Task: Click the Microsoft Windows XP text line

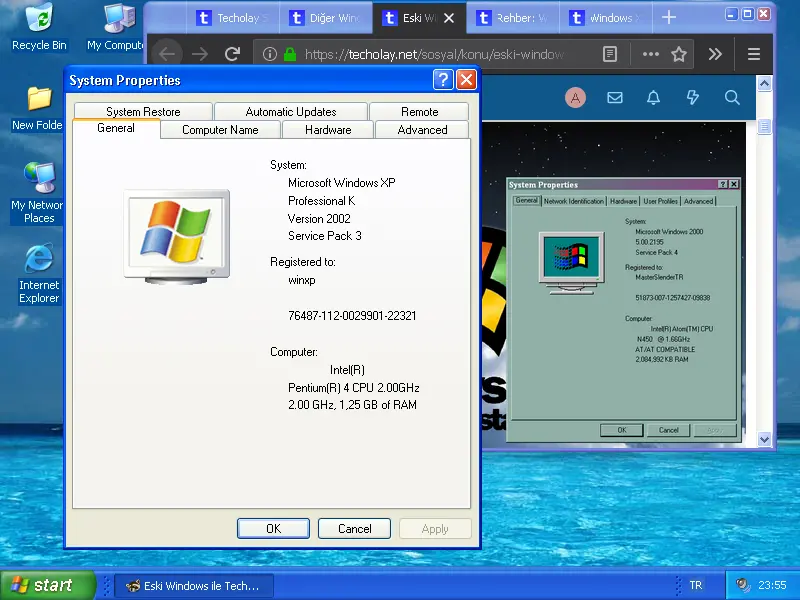Action: tap(341, 183)
